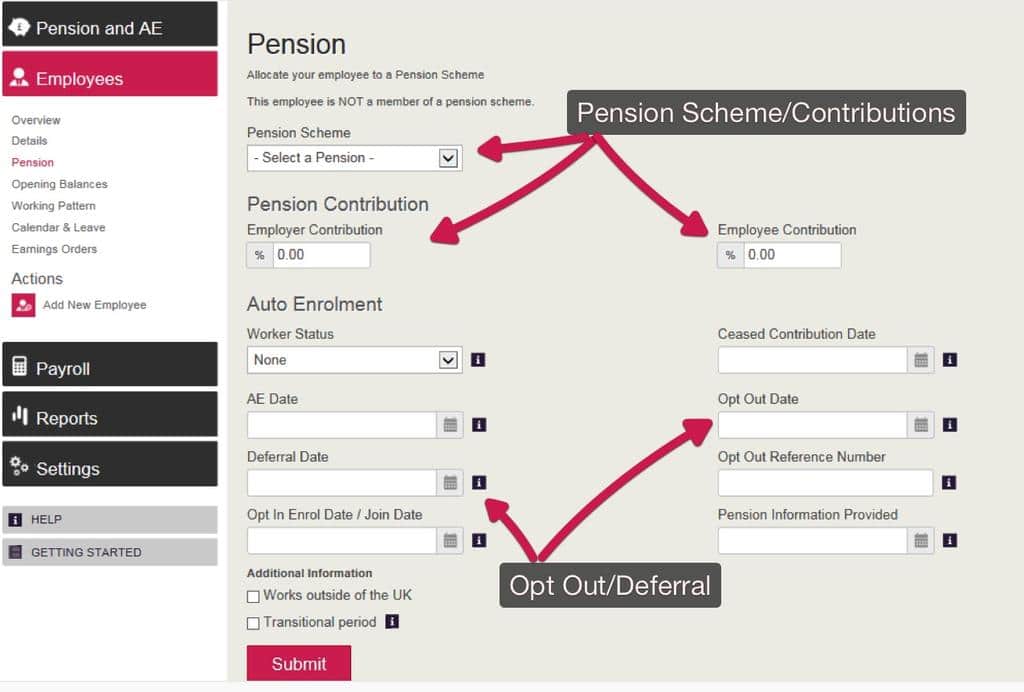Open calendar picker for AE Date
This screenshot has width=1024, height=692.
450,425
